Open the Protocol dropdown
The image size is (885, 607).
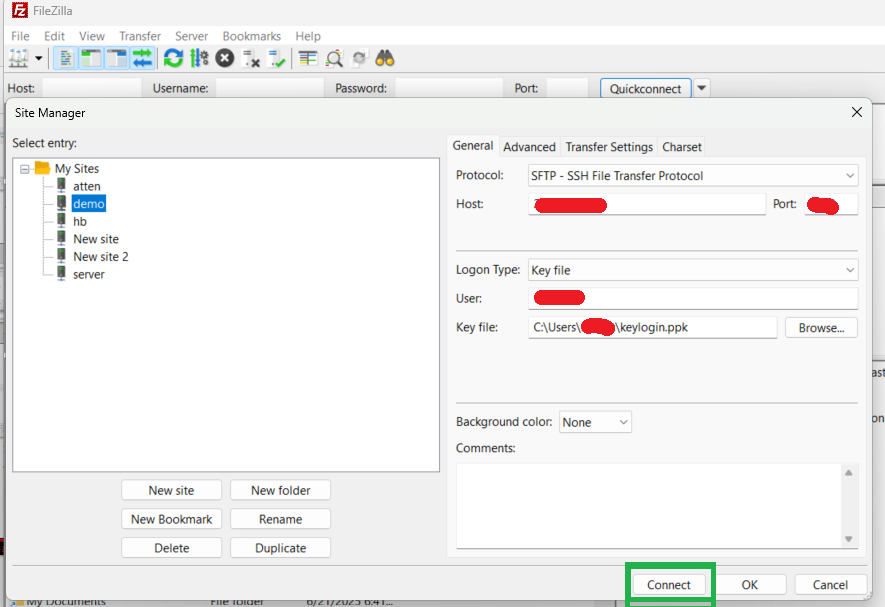click(x=693, y=176)
